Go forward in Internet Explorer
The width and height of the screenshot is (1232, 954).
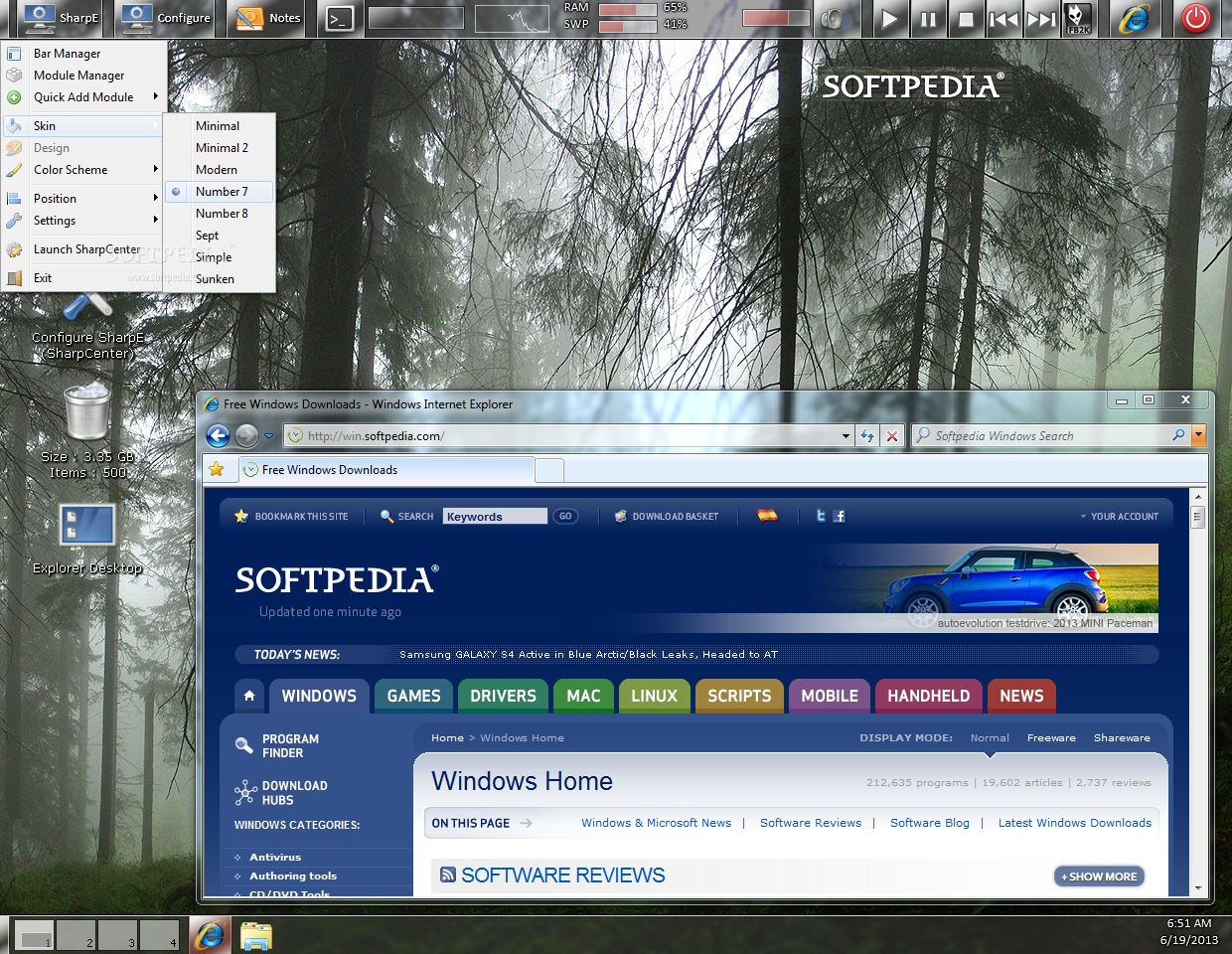point(246,435)
